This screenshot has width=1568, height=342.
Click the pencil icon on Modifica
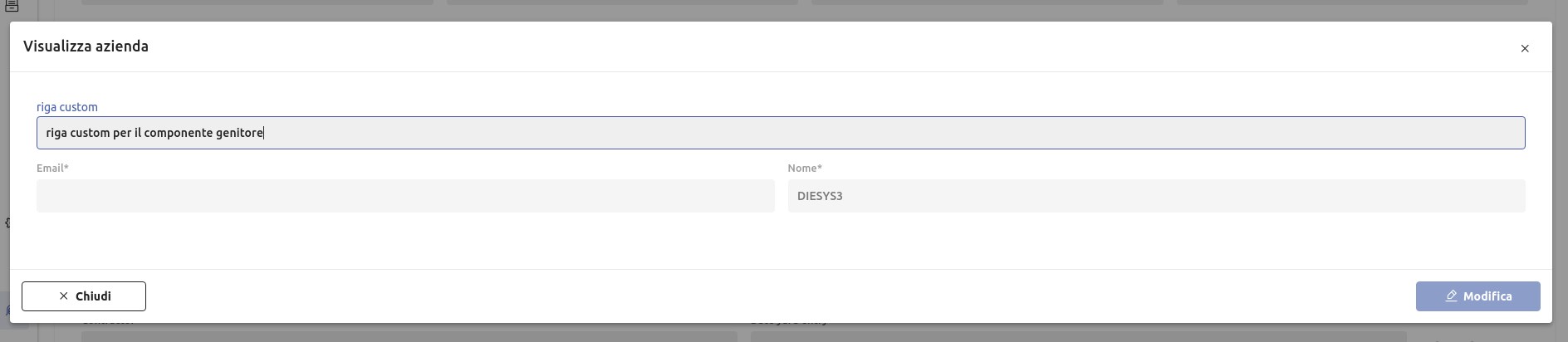pyautogui.click(x=1451, y=296)
